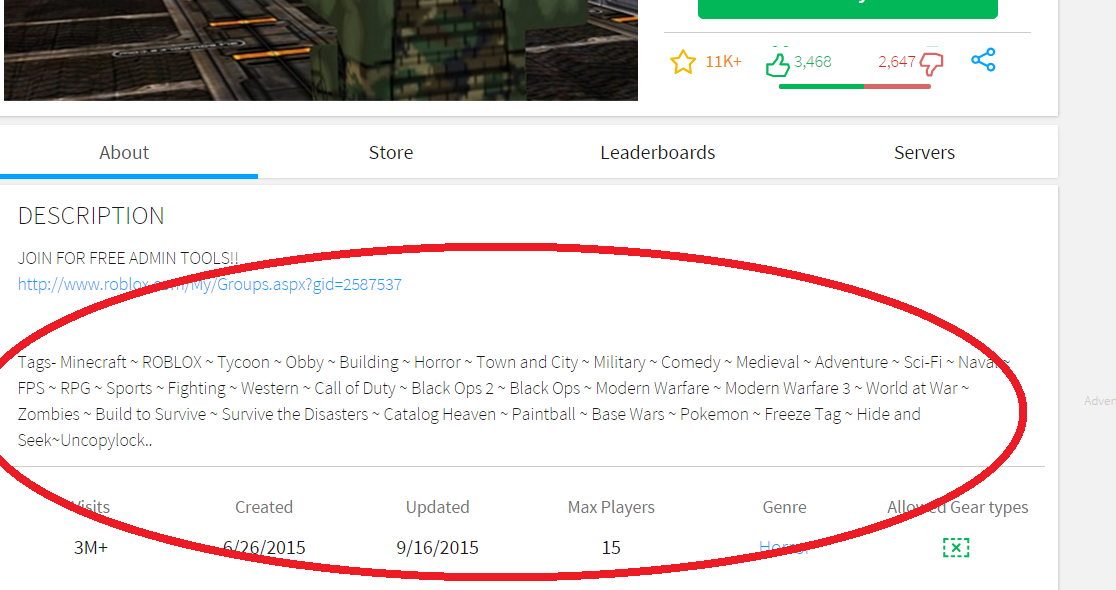Click the 11K+ favorites count
The width and height of the screenshot is (1116, 590).
tap(723, 62)
